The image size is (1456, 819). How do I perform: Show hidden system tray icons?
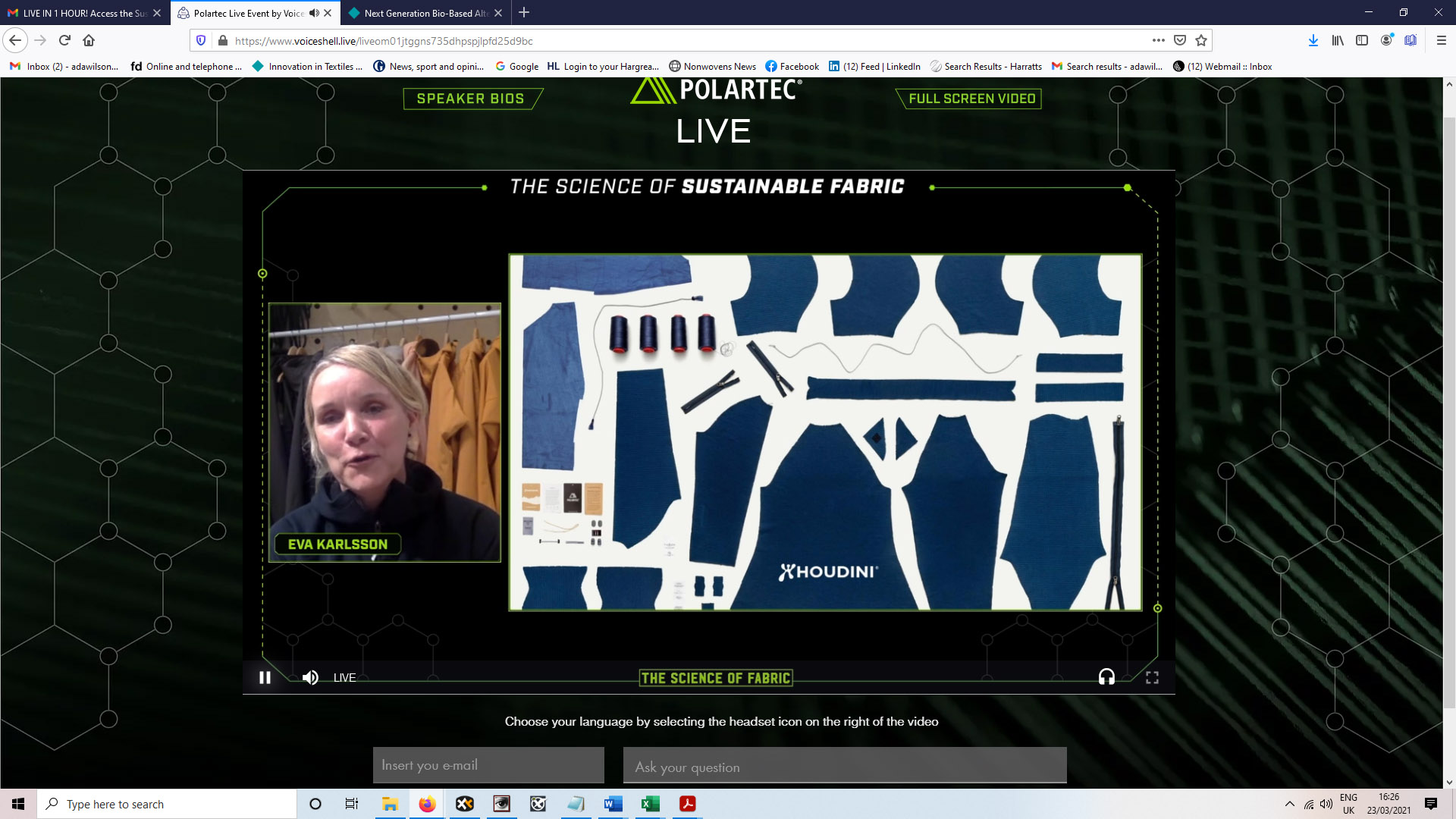[x=1289, y=804]
